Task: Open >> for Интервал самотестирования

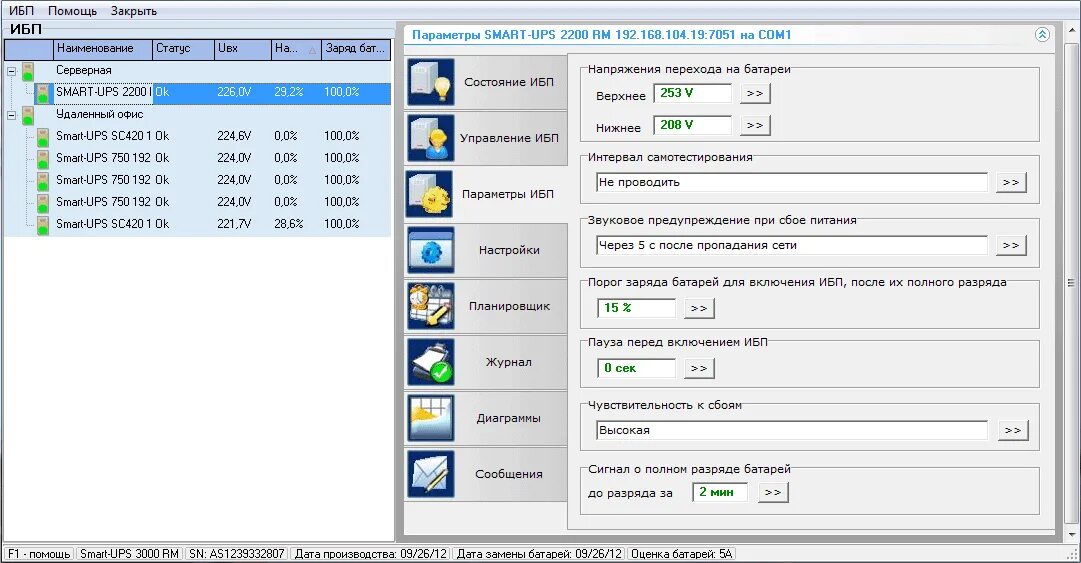Action: point(1011,182)
